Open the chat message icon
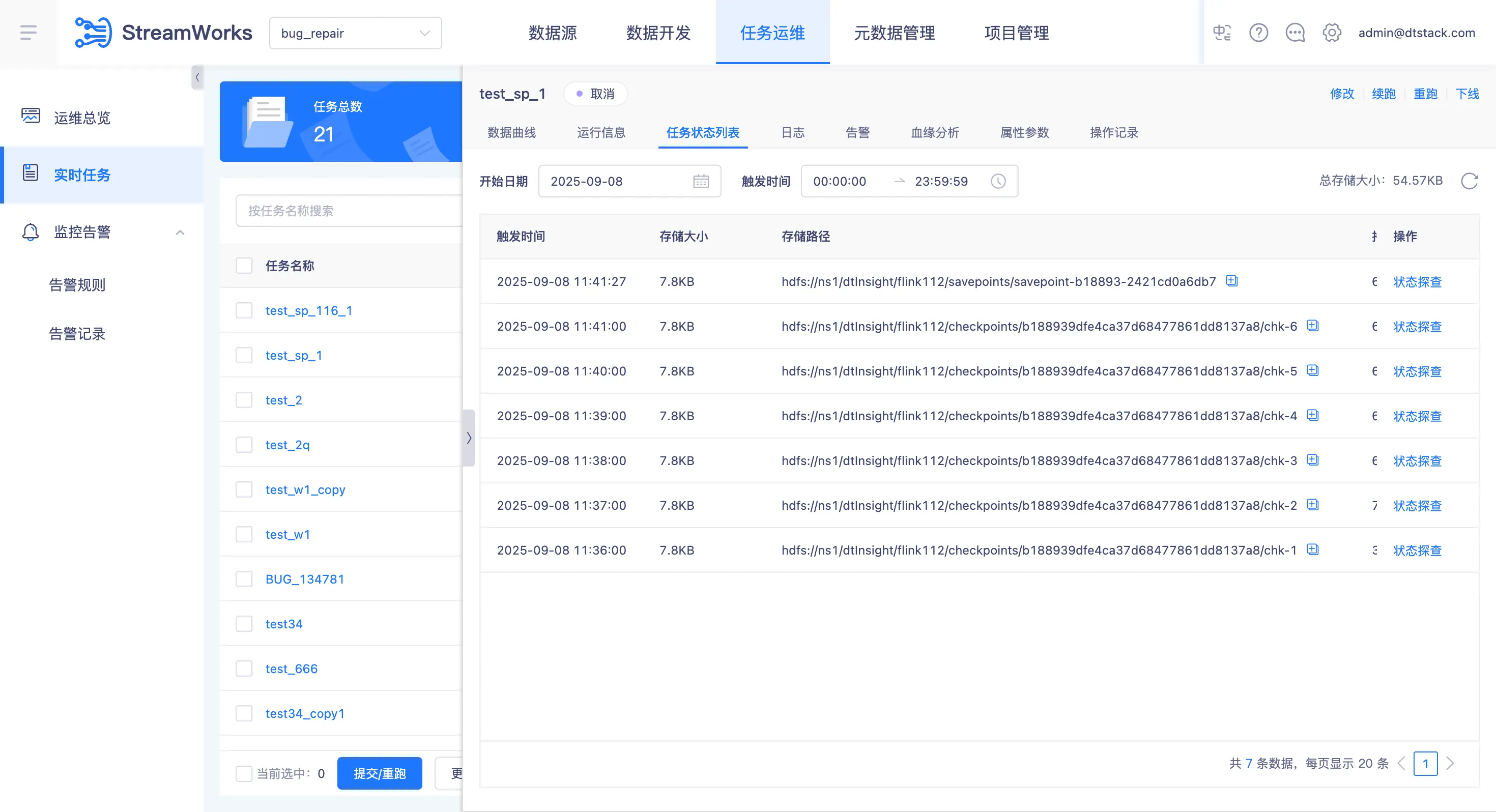1496x812 pixels. [1294, 33]
